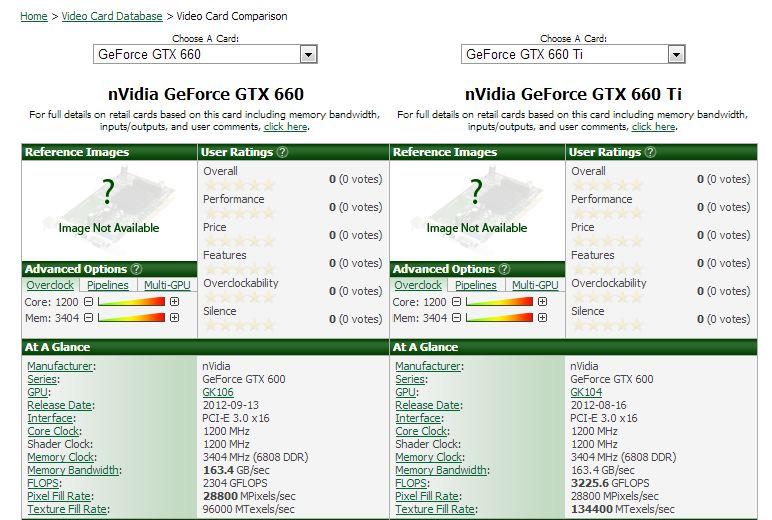Select the '134400 MTexels/sec' value
The width and height of the screenshot is (772, 520).
coord(622,509)
